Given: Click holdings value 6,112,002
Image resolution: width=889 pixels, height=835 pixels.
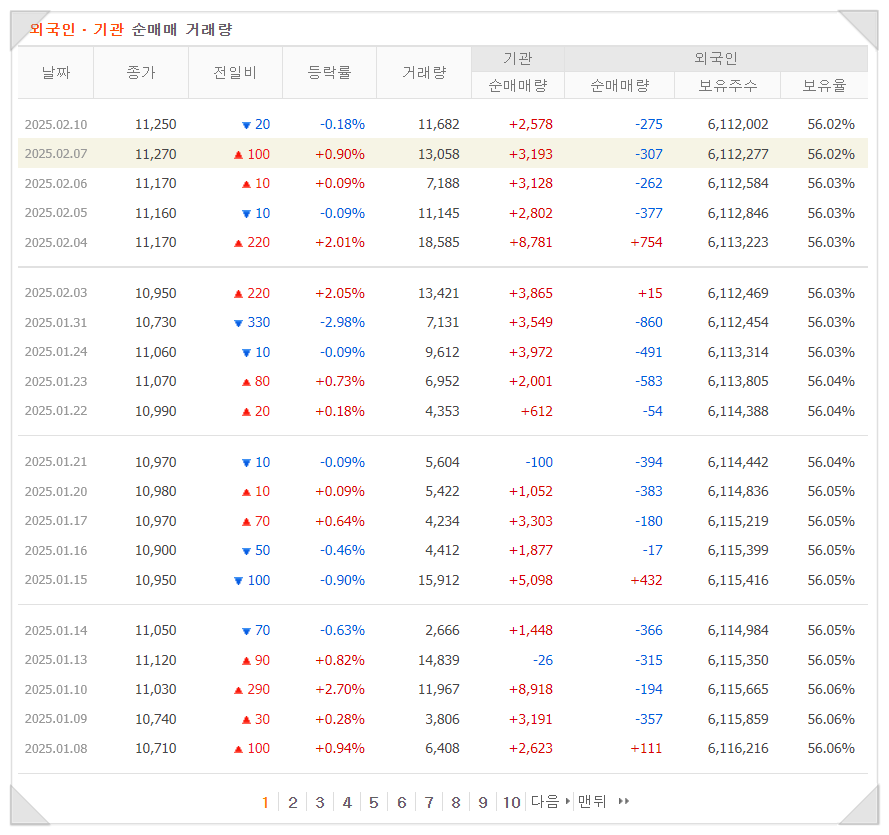Looking at the screenshot, I should click(738, 125).
